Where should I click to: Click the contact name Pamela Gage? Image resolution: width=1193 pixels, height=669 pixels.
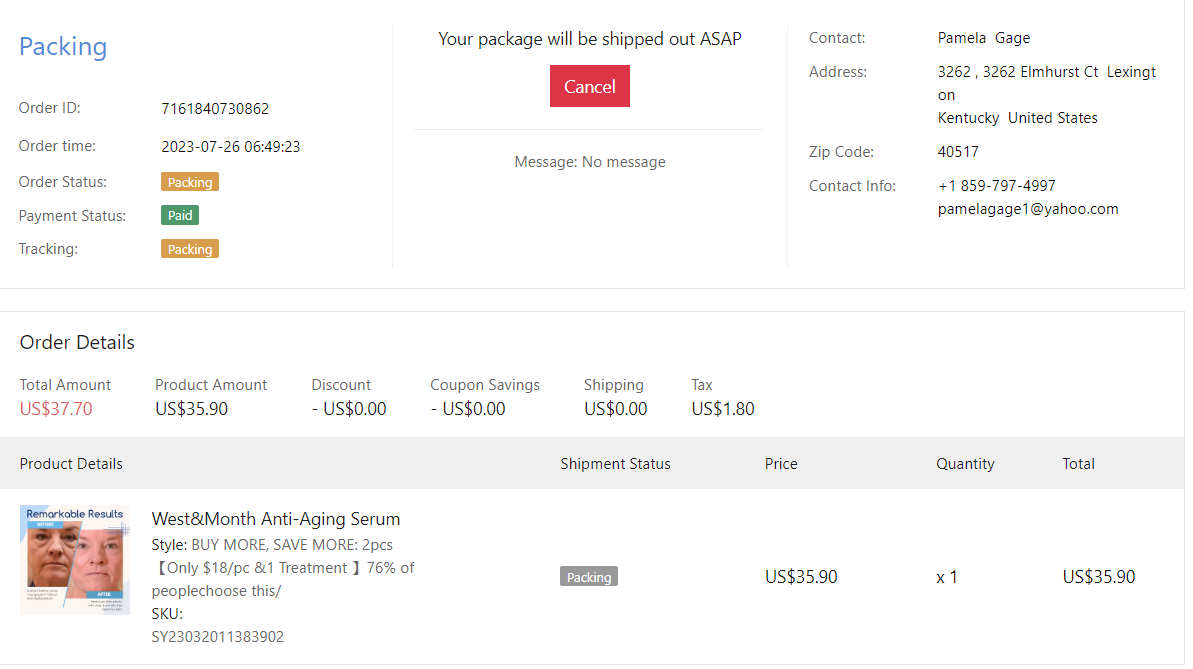[983, 38]
